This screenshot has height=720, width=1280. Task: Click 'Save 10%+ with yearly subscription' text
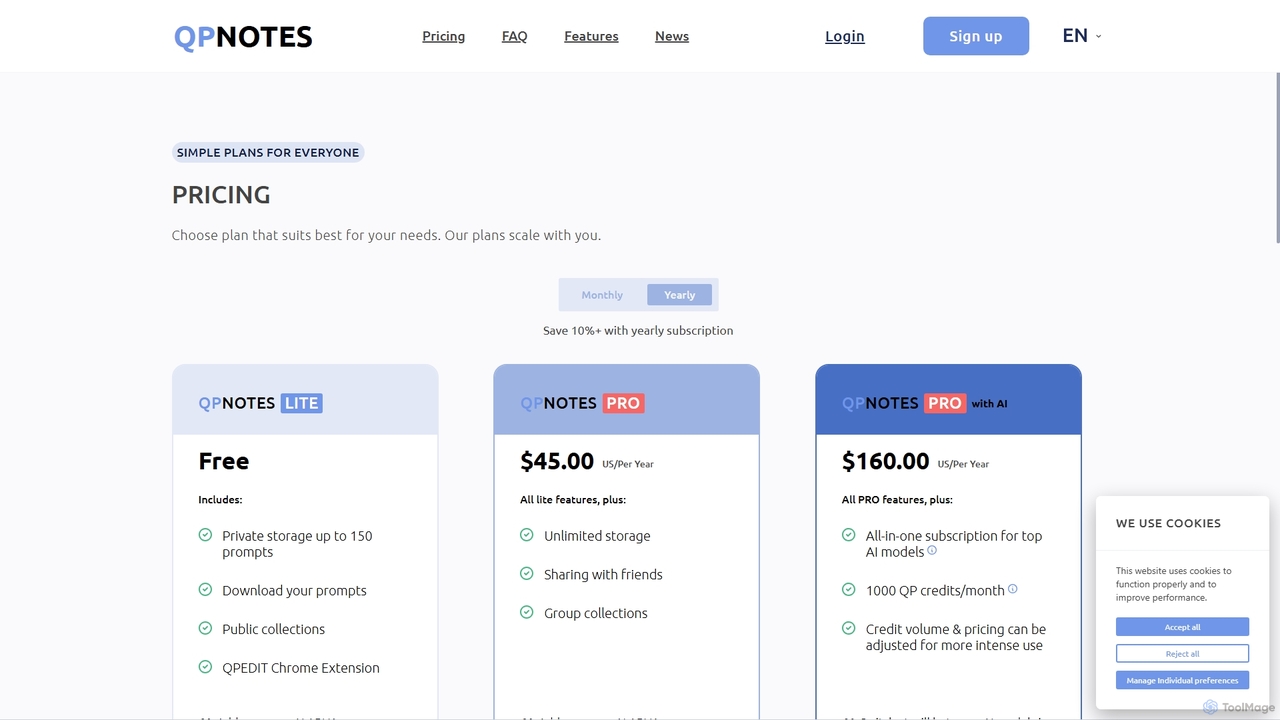coord(638,330)
